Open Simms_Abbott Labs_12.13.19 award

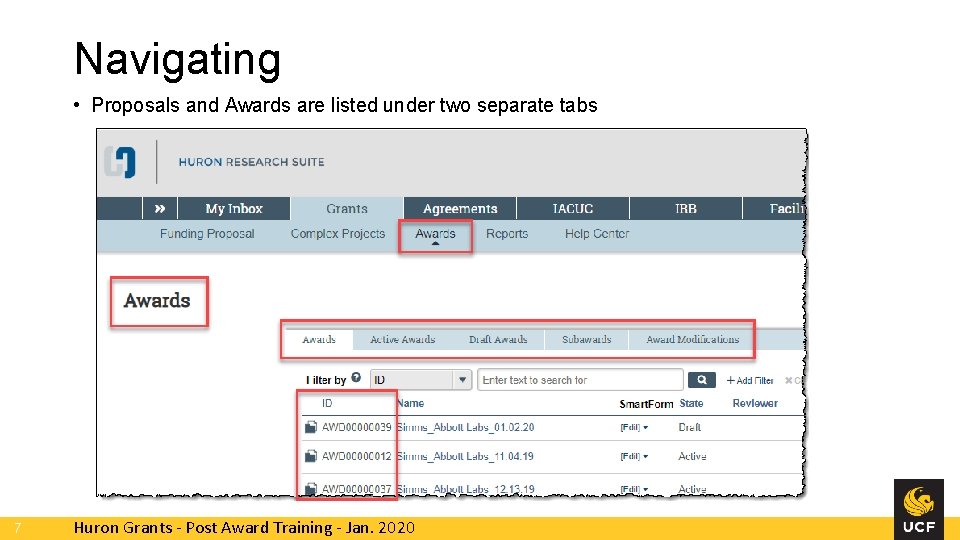click(465, 489)
